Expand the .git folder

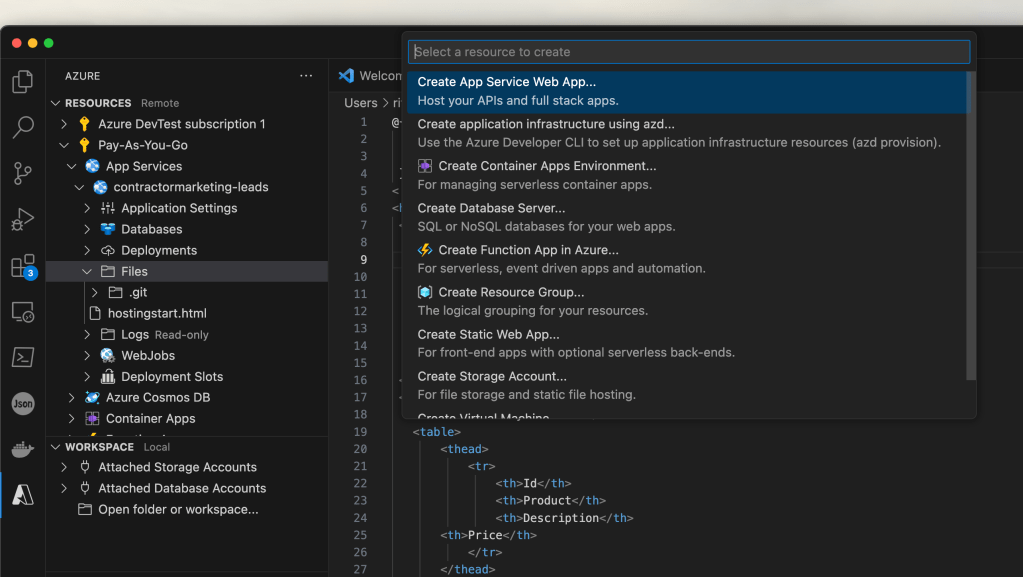point(95,292)
